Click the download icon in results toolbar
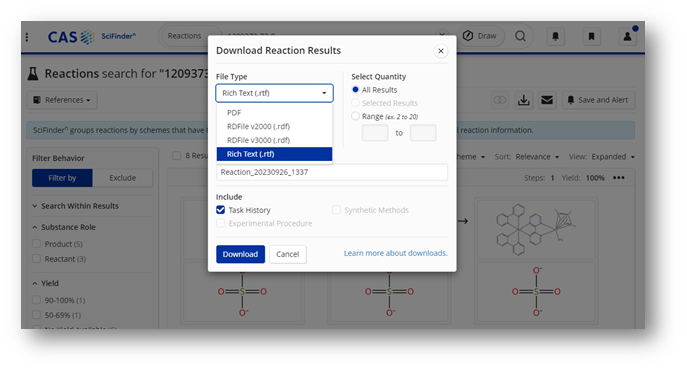687x371 pixels. click(x=523, y=100)
